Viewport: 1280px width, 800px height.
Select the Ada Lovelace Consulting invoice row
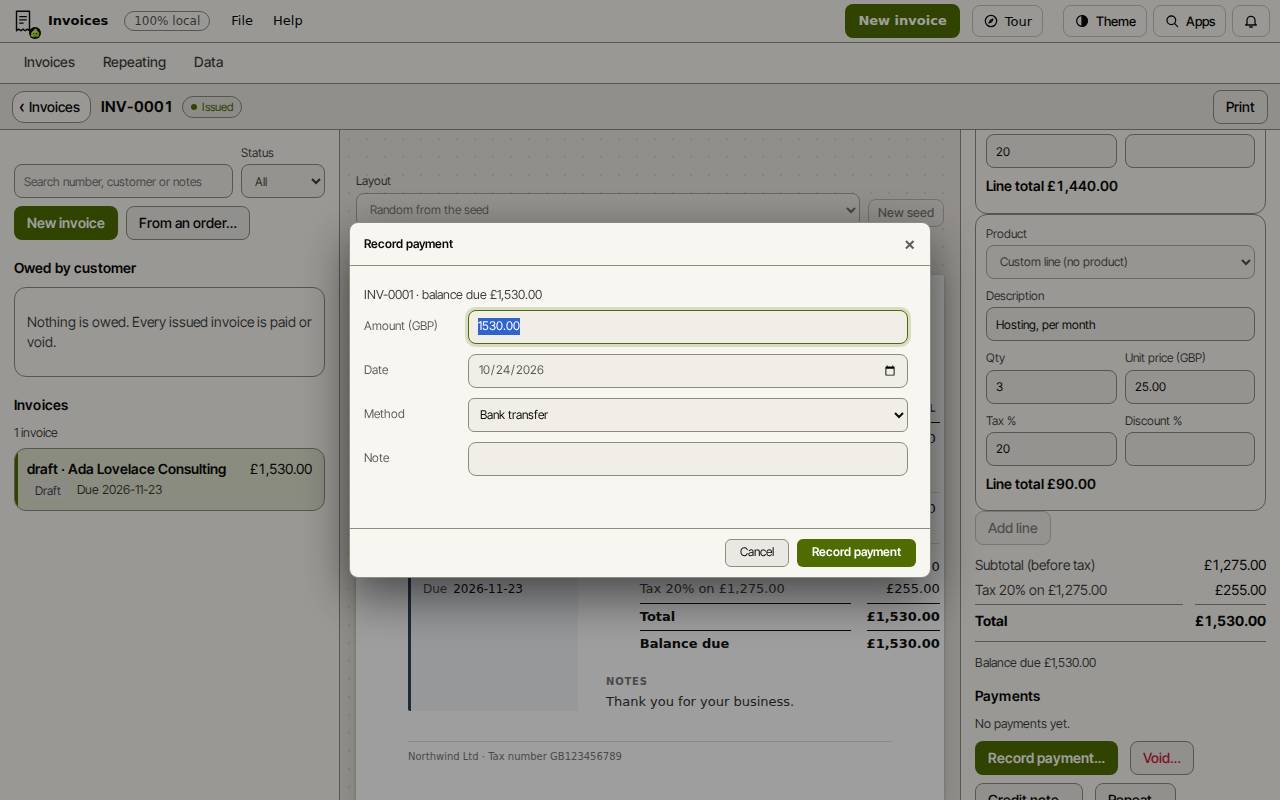(x=169, y=479)
